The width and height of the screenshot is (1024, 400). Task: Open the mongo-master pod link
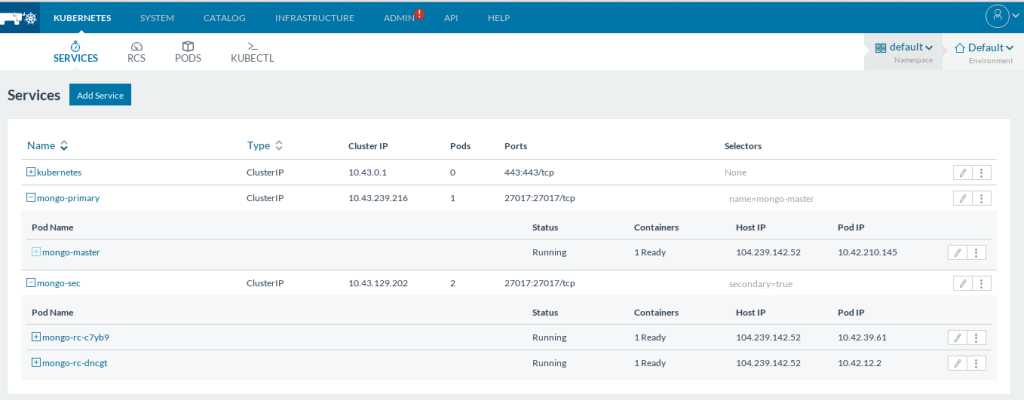(71, 253)
